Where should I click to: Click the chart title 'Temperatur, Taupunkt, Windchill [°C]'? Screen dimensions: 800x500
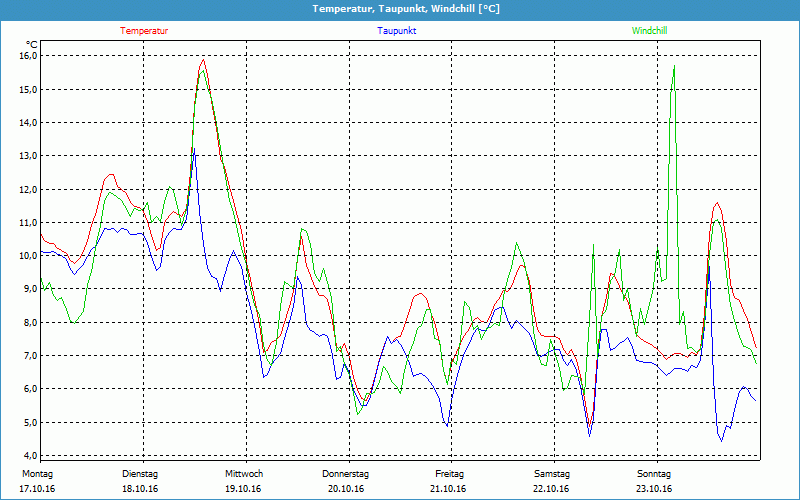(406, 9)
